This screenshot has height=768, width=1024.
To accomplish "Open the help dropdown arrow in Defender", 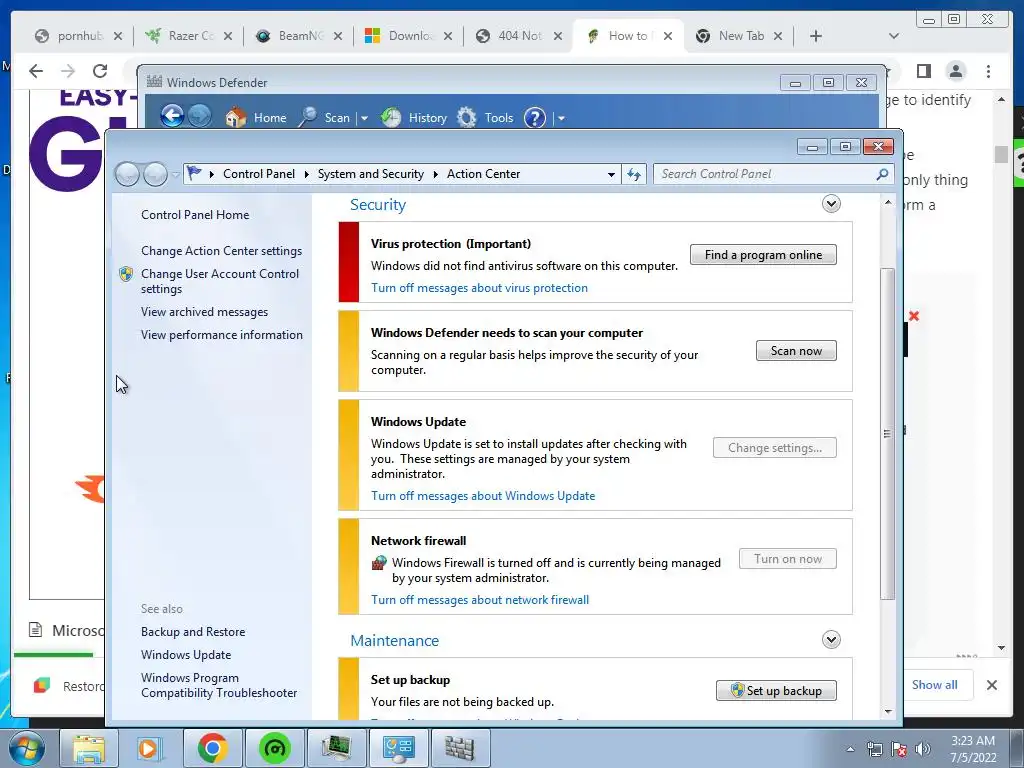I will click(x=561, y=118).
